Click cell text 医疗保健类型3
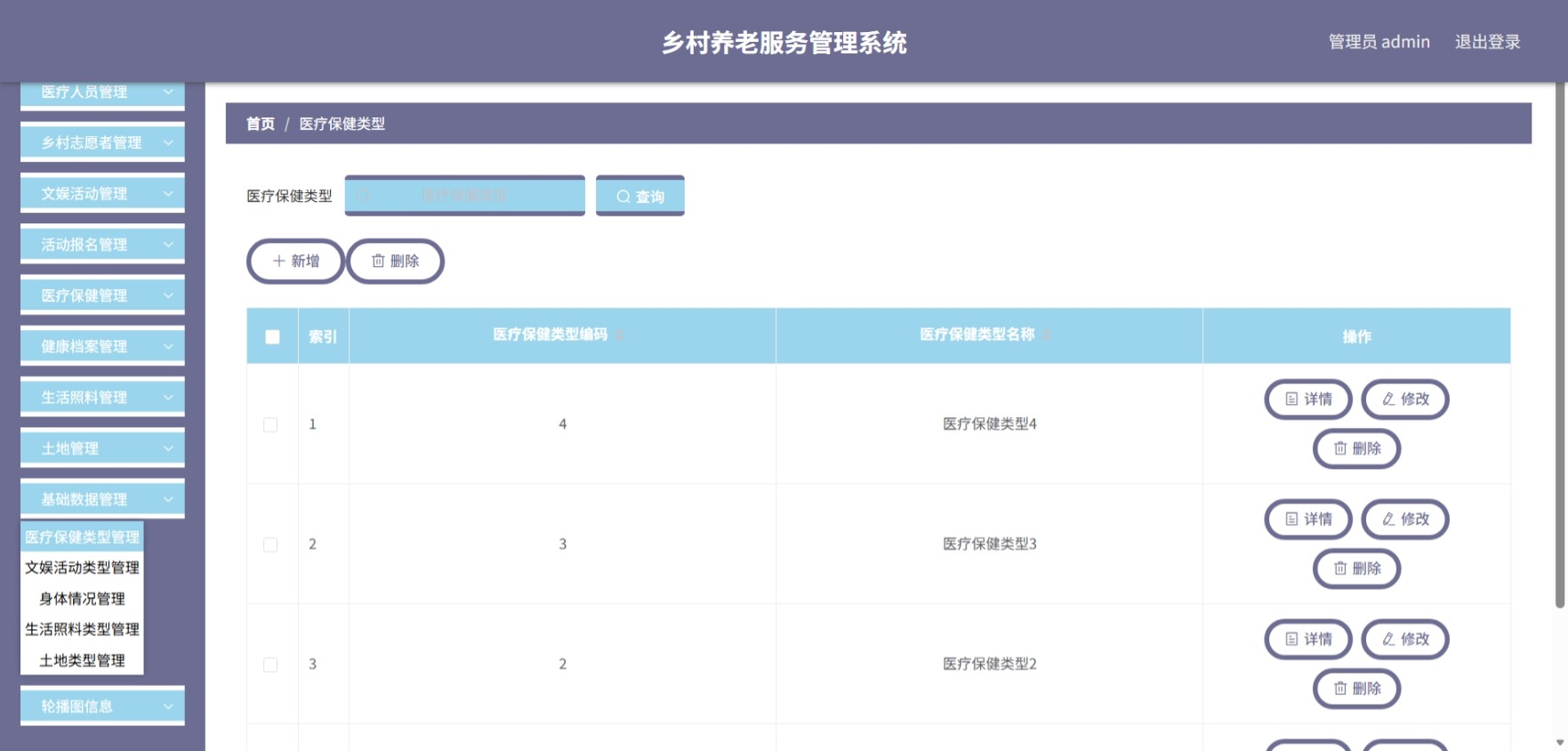 (990, 545)
